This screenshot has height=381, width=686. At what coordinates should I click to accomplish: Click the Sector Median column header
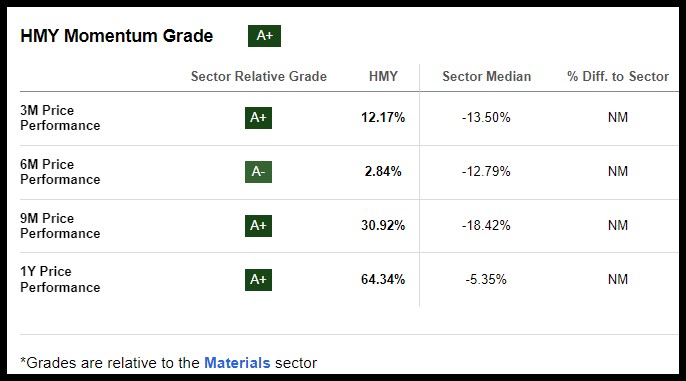[486, 77]
